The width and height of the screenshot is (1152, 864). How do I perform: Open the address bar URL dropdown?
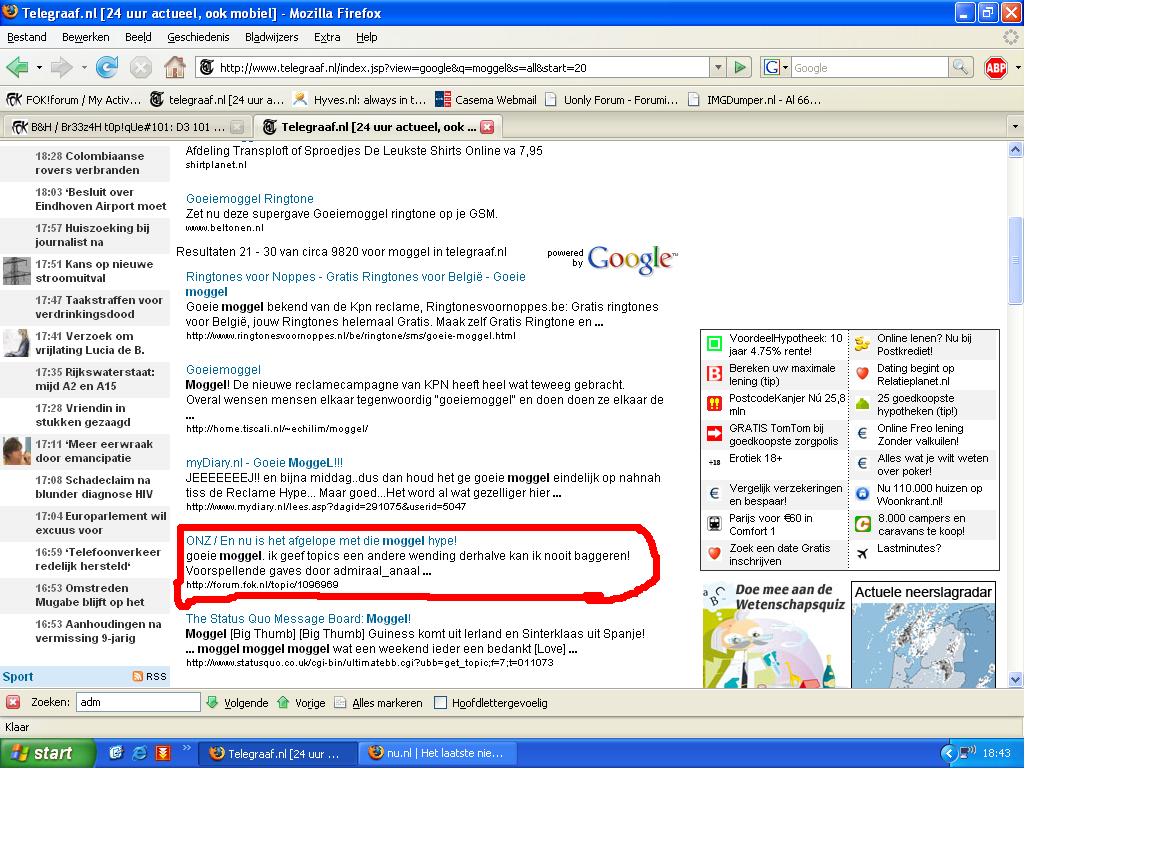pyautogui.click(x=718, y=68)
